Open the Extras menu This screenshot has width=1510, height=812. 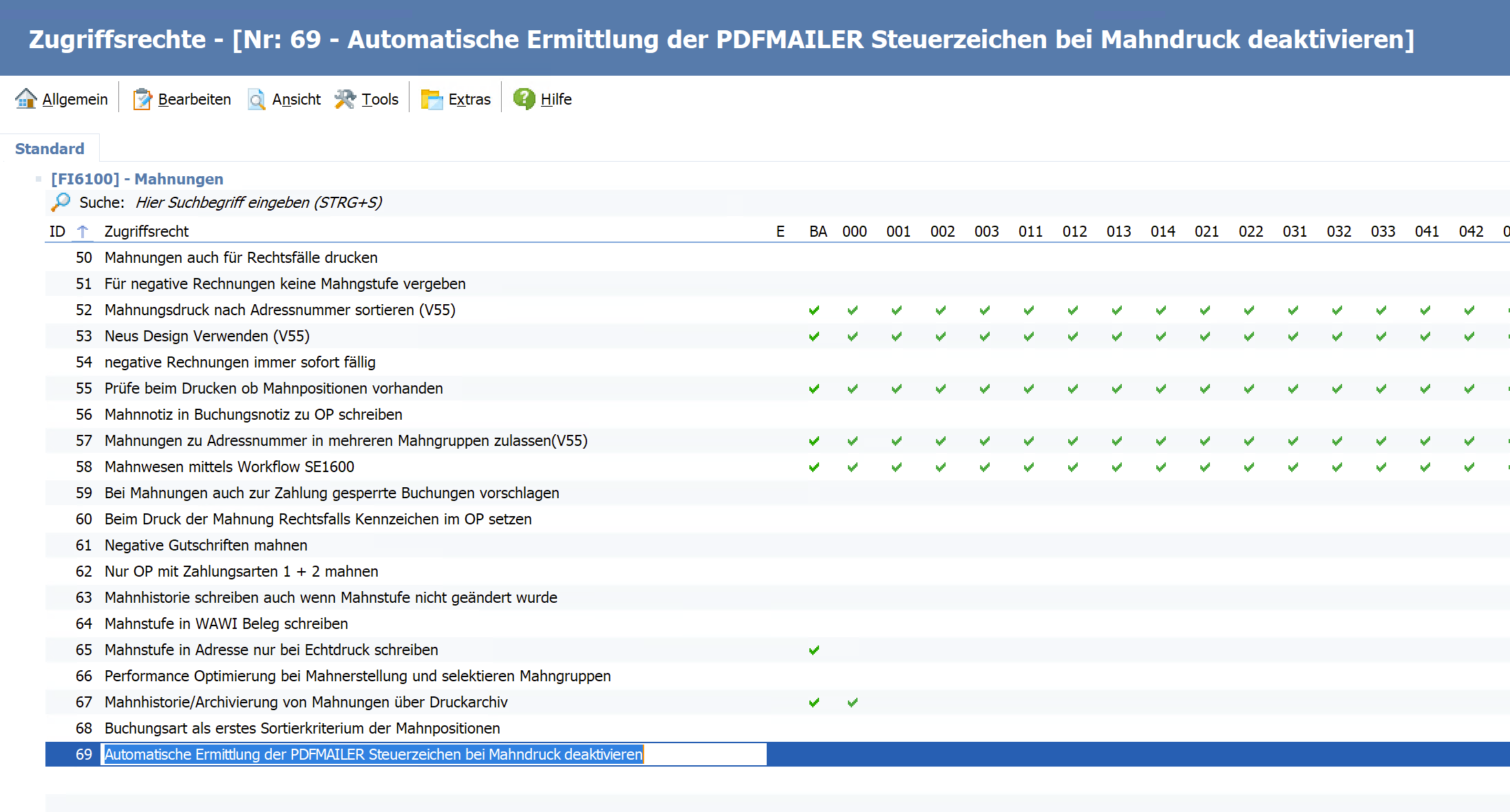(x=469, y=99)
